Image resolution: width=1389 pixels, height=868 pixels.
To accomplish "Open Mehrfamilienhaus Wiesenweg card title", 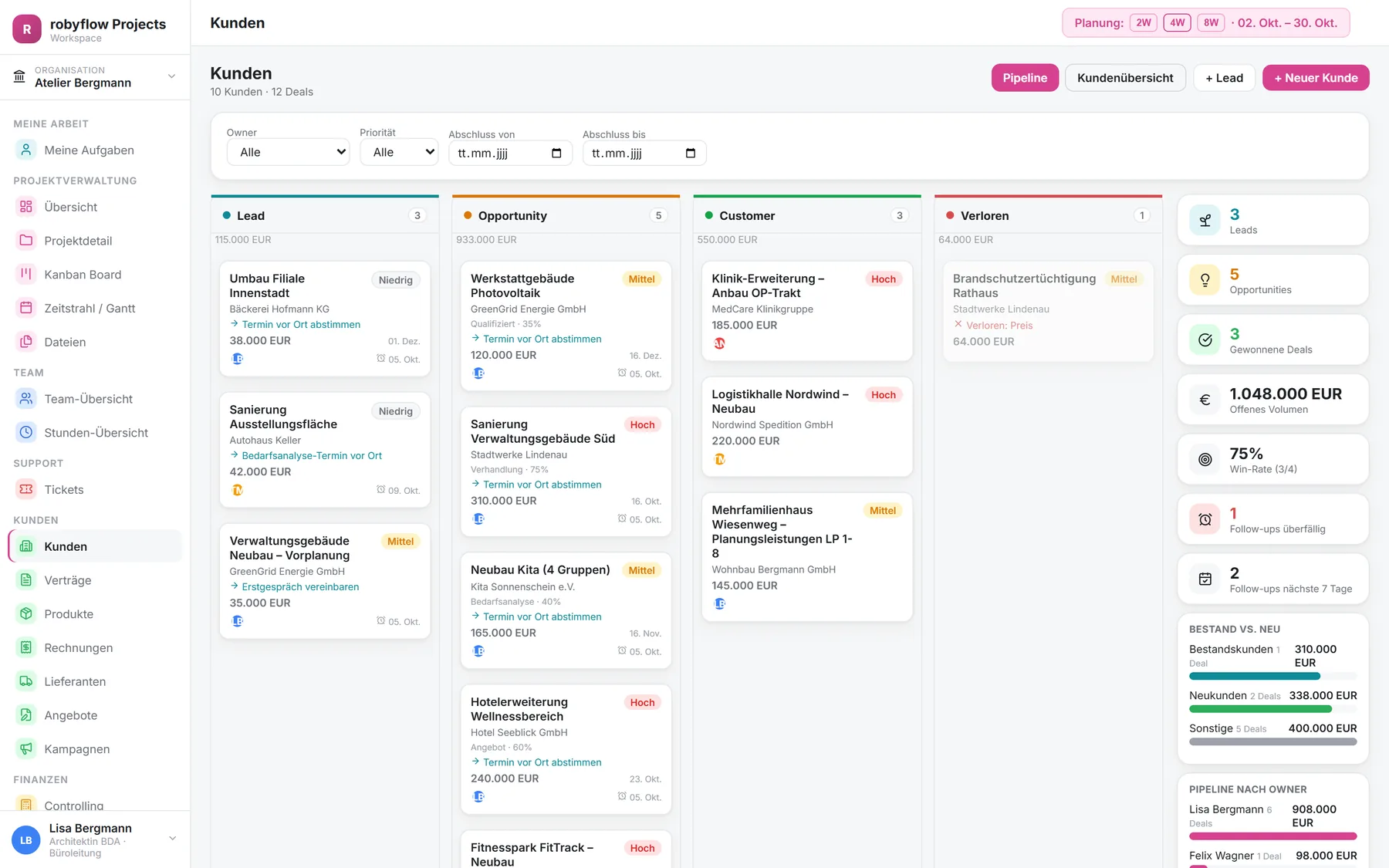I will click(x=782, y=531).
